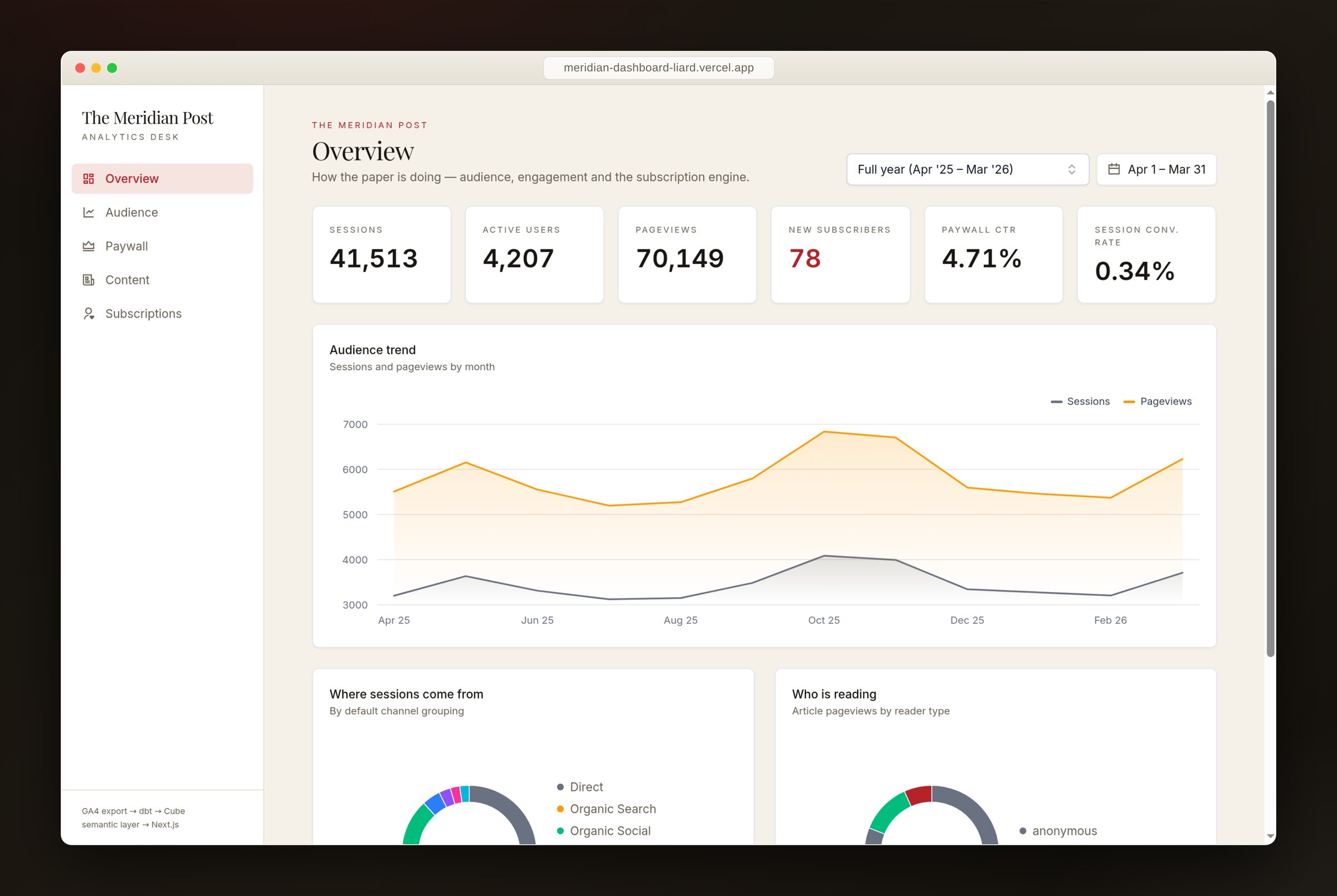
Task: Click the 7000 y-axis label
Action: tap(355, 424)
